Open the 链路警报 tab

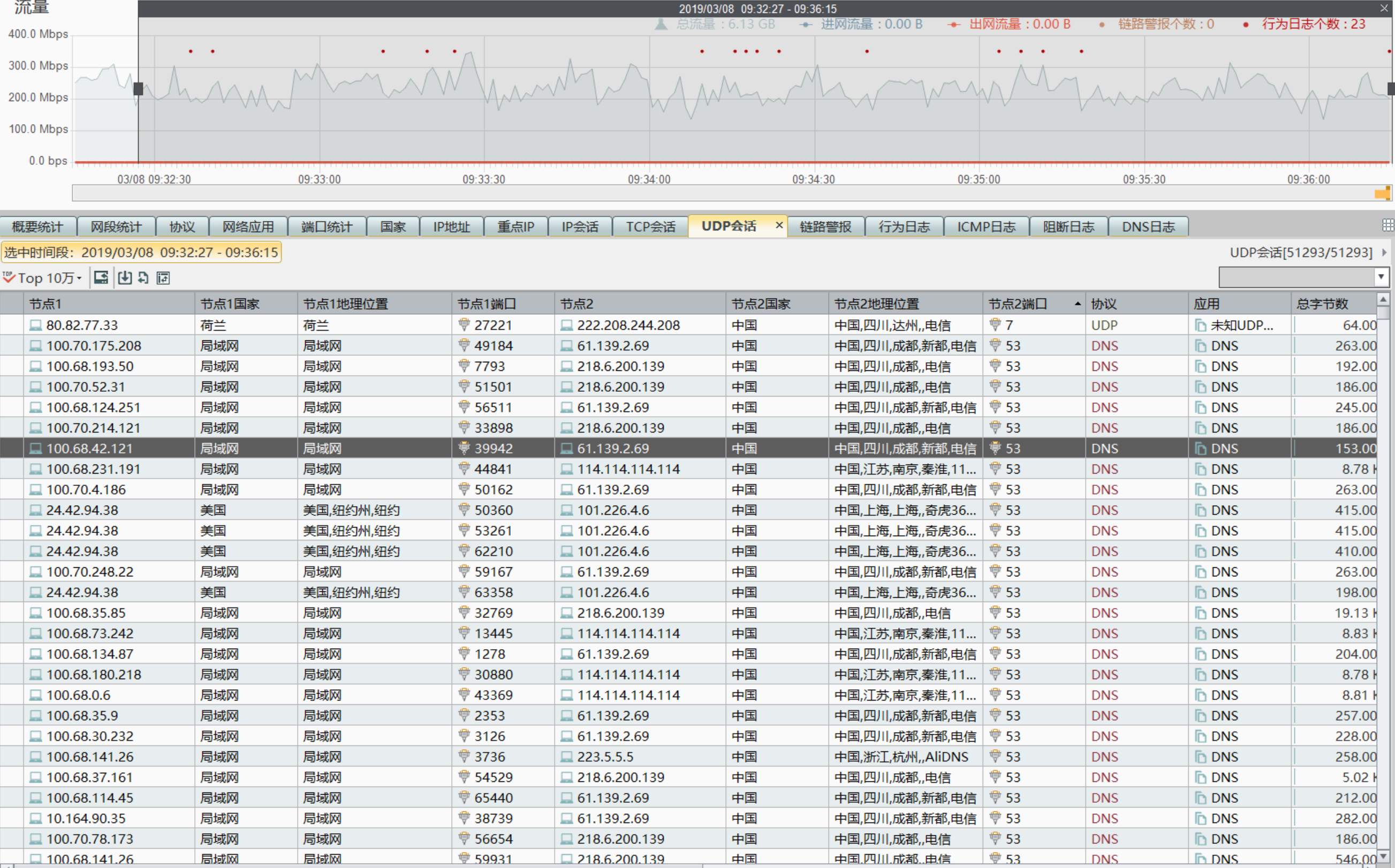pos(825,227)
